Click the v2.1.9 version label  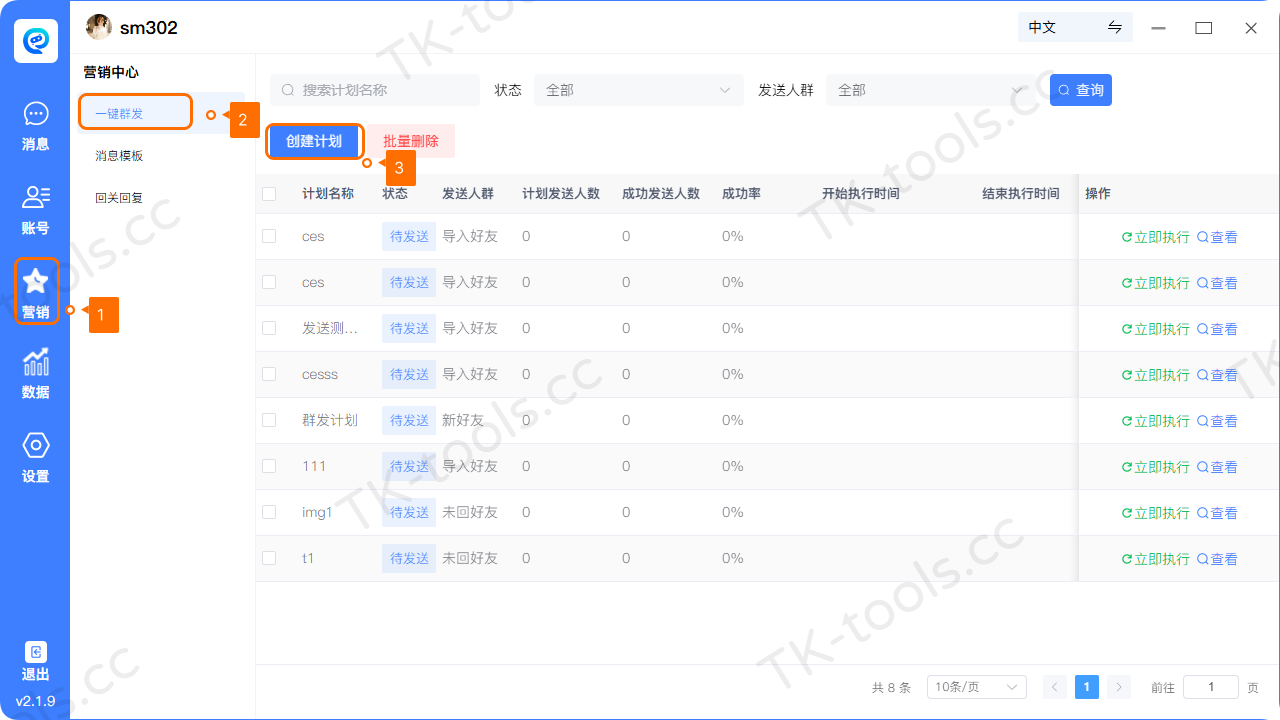tap(35, 701)
